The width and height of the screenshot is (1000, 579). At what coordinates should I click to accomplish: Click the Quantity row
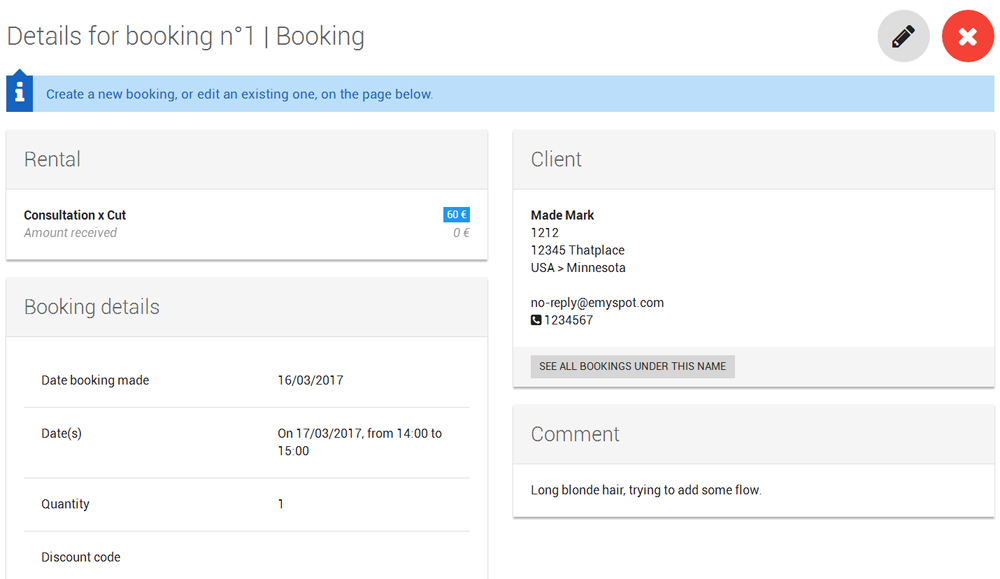tap(247, 504)
